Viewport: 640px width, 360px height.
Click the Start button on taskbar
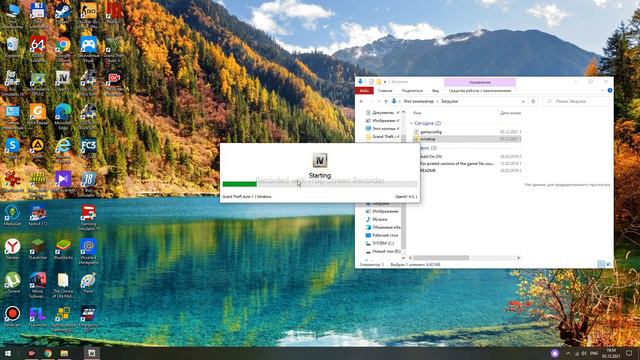point(7,353)
